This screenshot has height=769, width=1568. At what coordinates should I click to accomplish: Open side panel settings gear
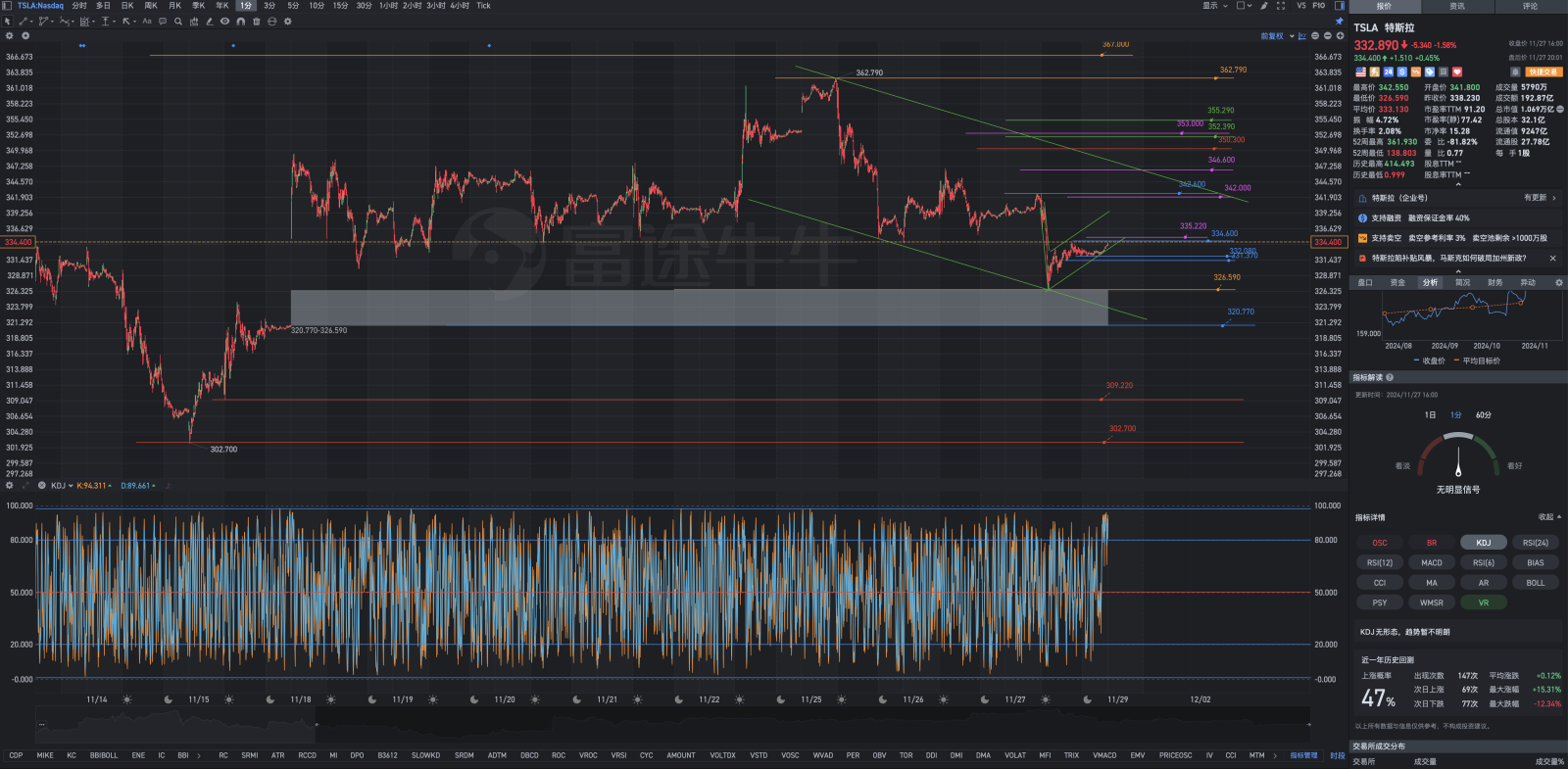tap(1558, 282)
